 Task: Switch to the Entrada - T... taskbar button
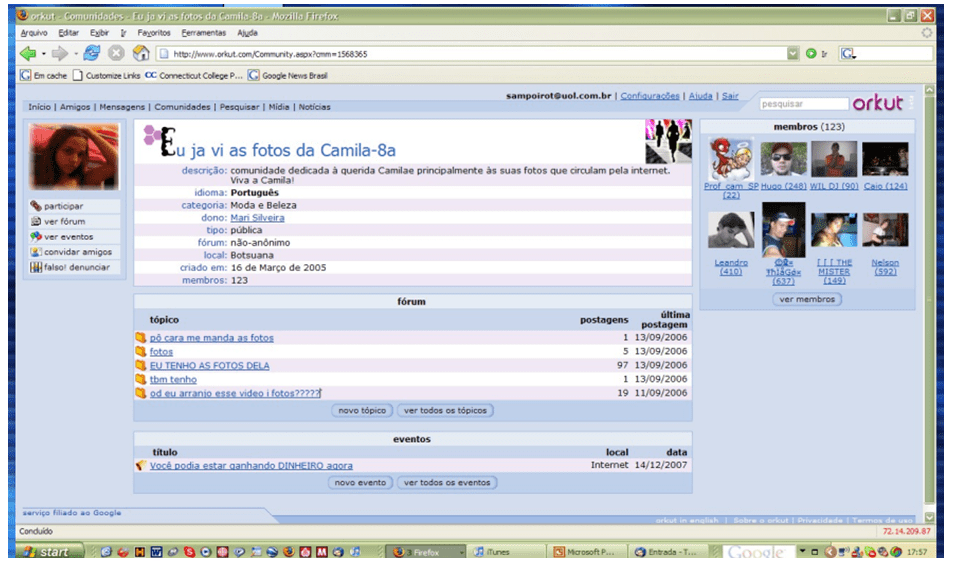tap(669, 551)
